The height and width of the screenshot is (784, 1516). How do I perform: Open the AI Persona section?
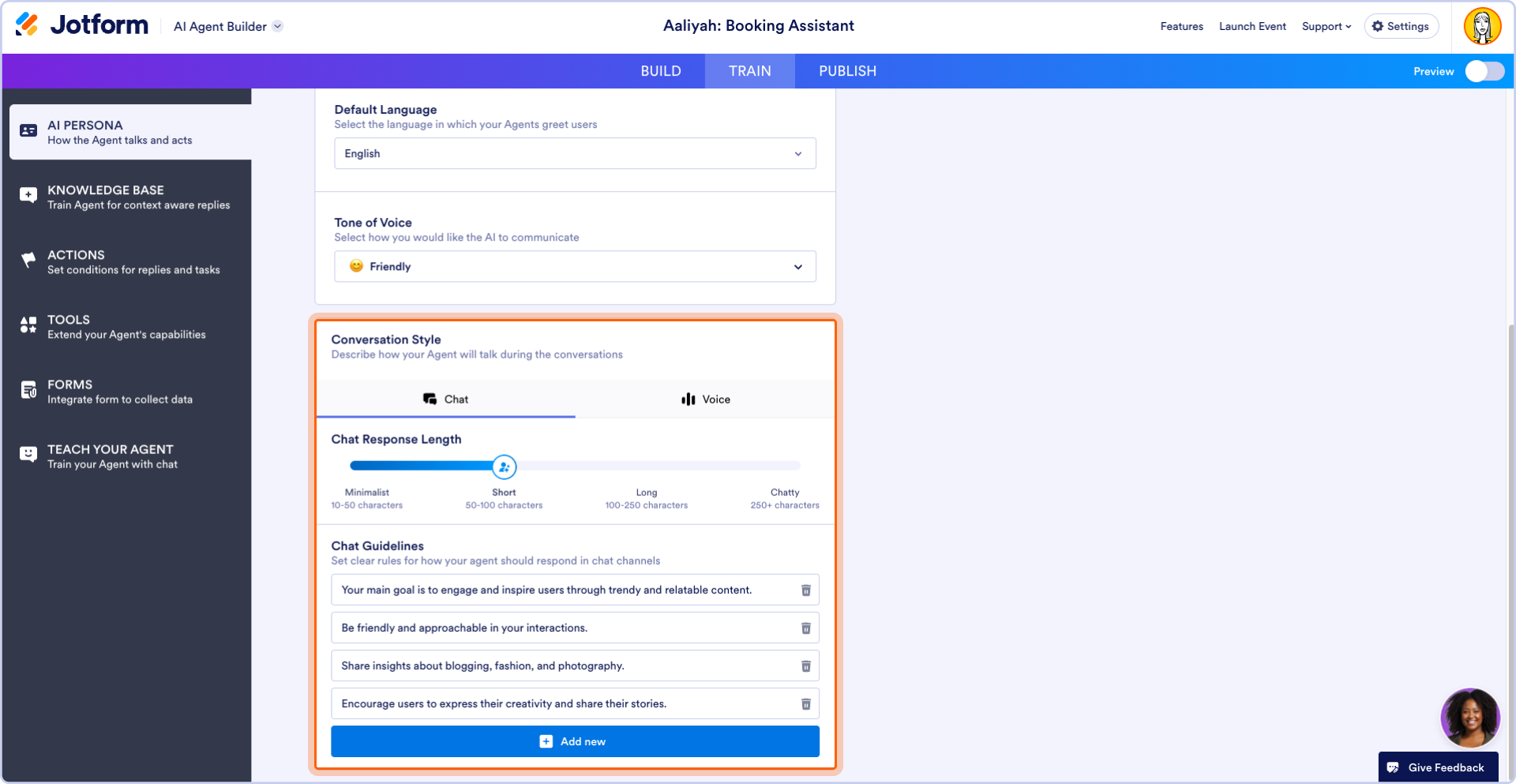131,133
